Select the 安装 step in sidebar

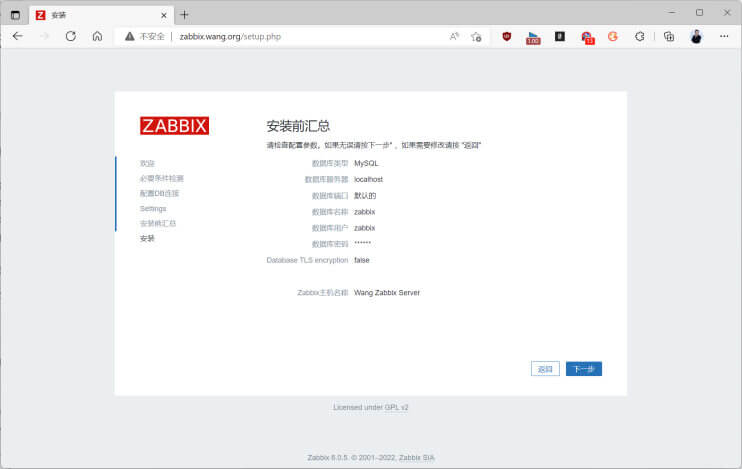click(x=147, y=238)
